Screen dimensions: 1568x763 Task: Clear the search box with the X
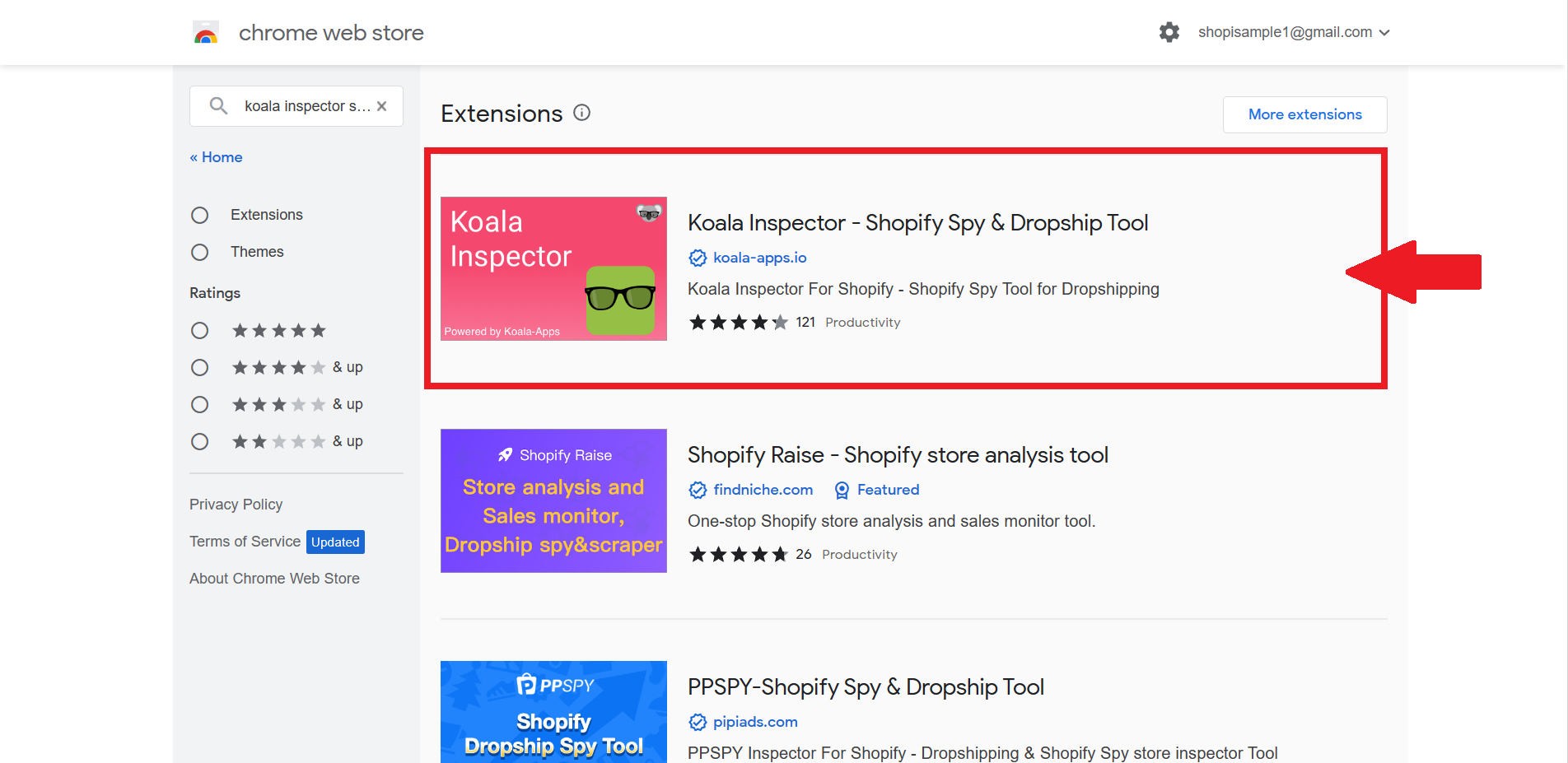[381, 106]
